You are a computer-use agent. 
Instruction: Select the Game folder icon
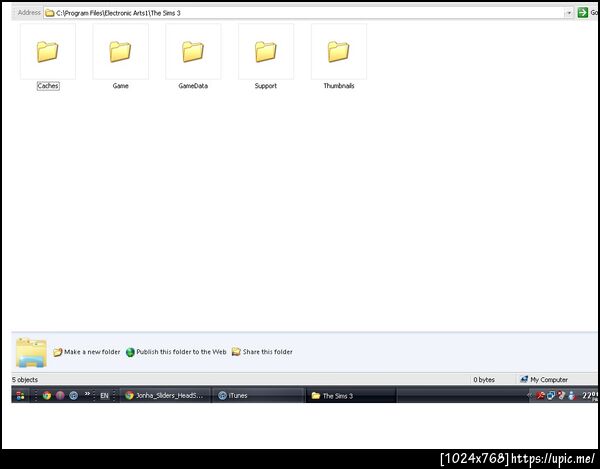[120, 52]
